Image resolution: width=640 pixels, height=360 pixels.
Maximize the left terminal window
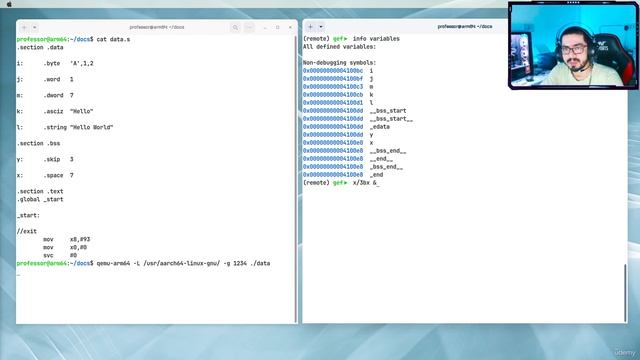click(278, 27)
